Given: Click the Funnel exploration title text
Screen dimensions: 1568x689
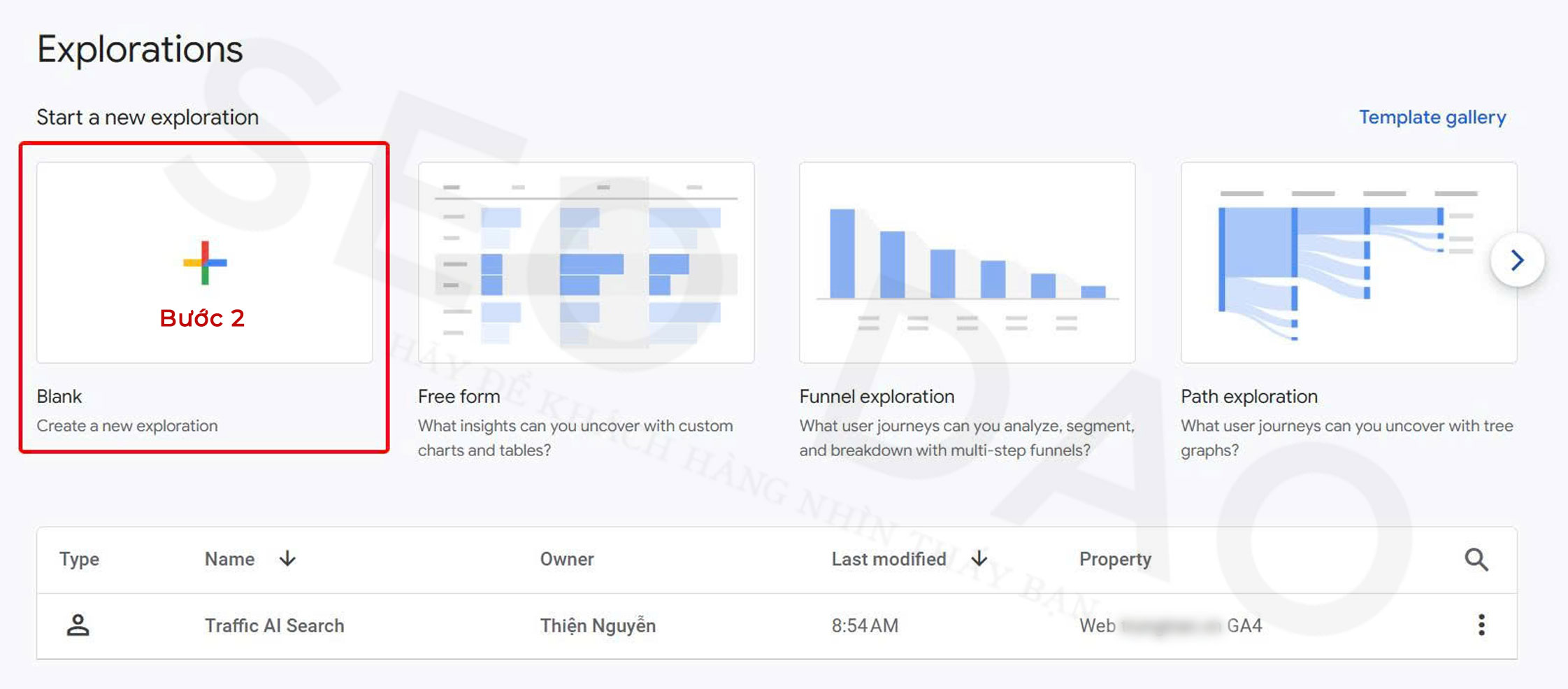Looking at the screenshot, I should click(x=877, y=397).
